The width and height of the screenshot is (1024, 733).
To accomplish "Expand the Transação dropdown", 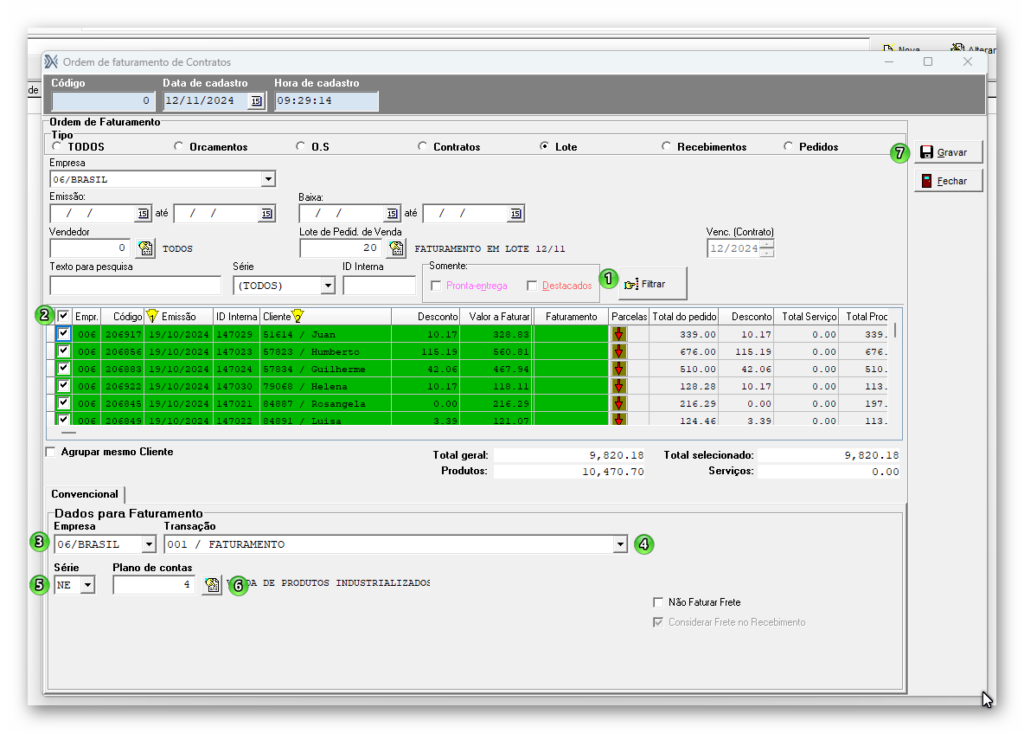I will 620,544.
